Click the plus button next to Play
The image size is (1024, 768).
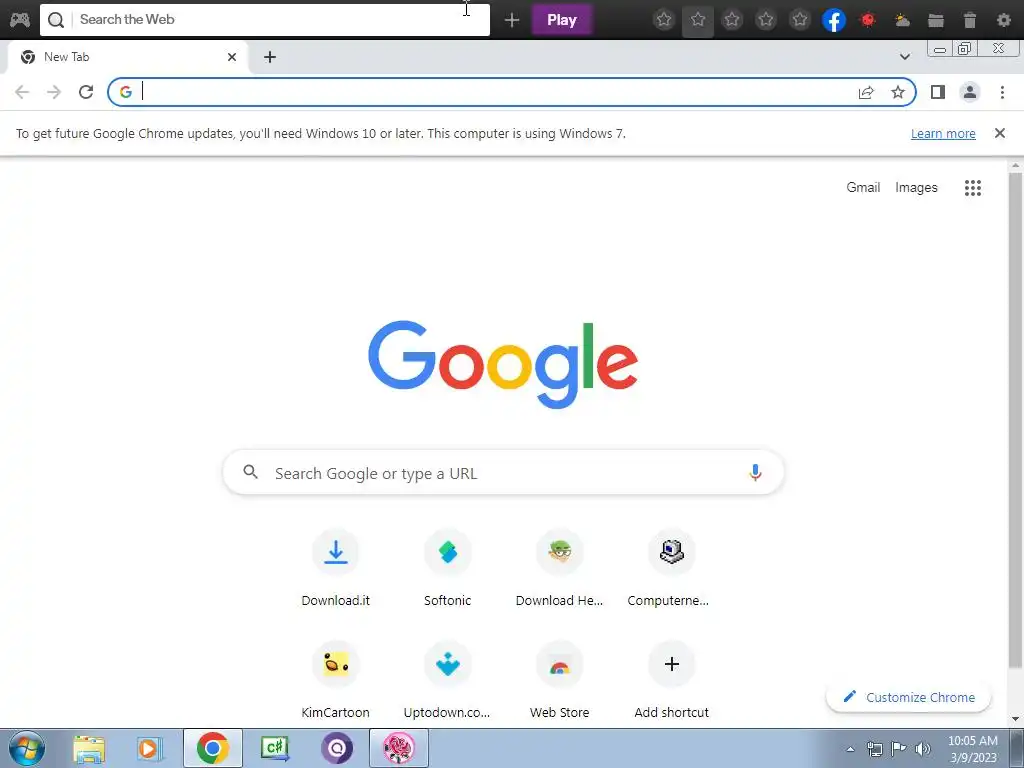(x=512, y=20)
